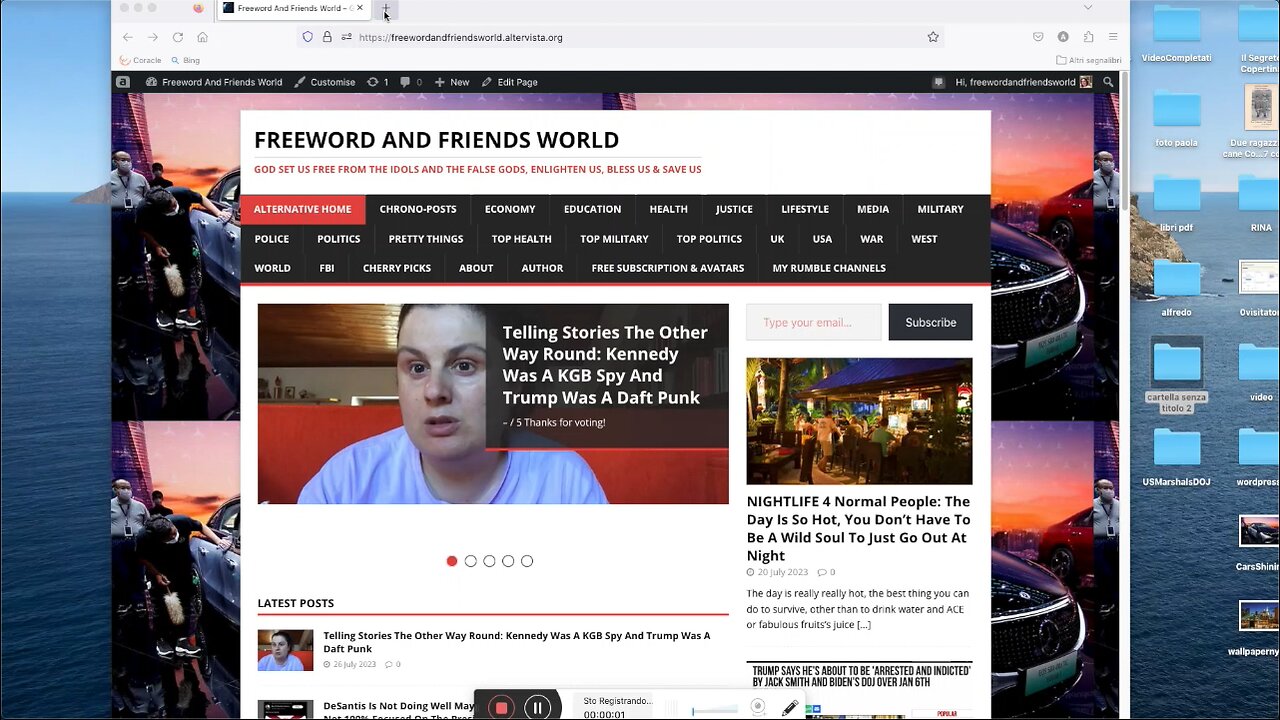Open the Chrono-Posts menu item
Viewport: 1280px width, 720px height.
(x=418, y=209)
